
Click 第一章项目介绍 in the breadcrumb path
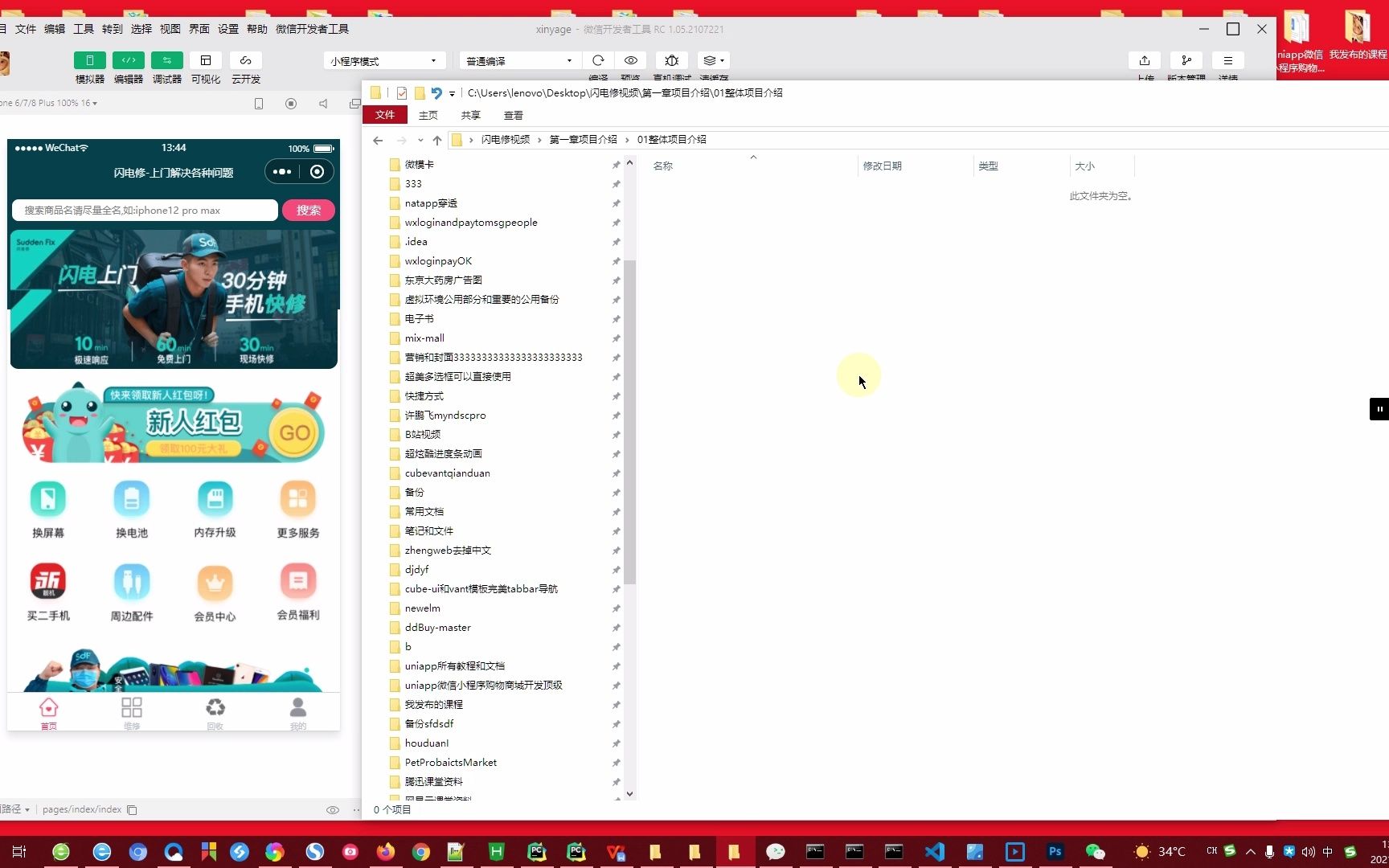click(x=584, y=140)
